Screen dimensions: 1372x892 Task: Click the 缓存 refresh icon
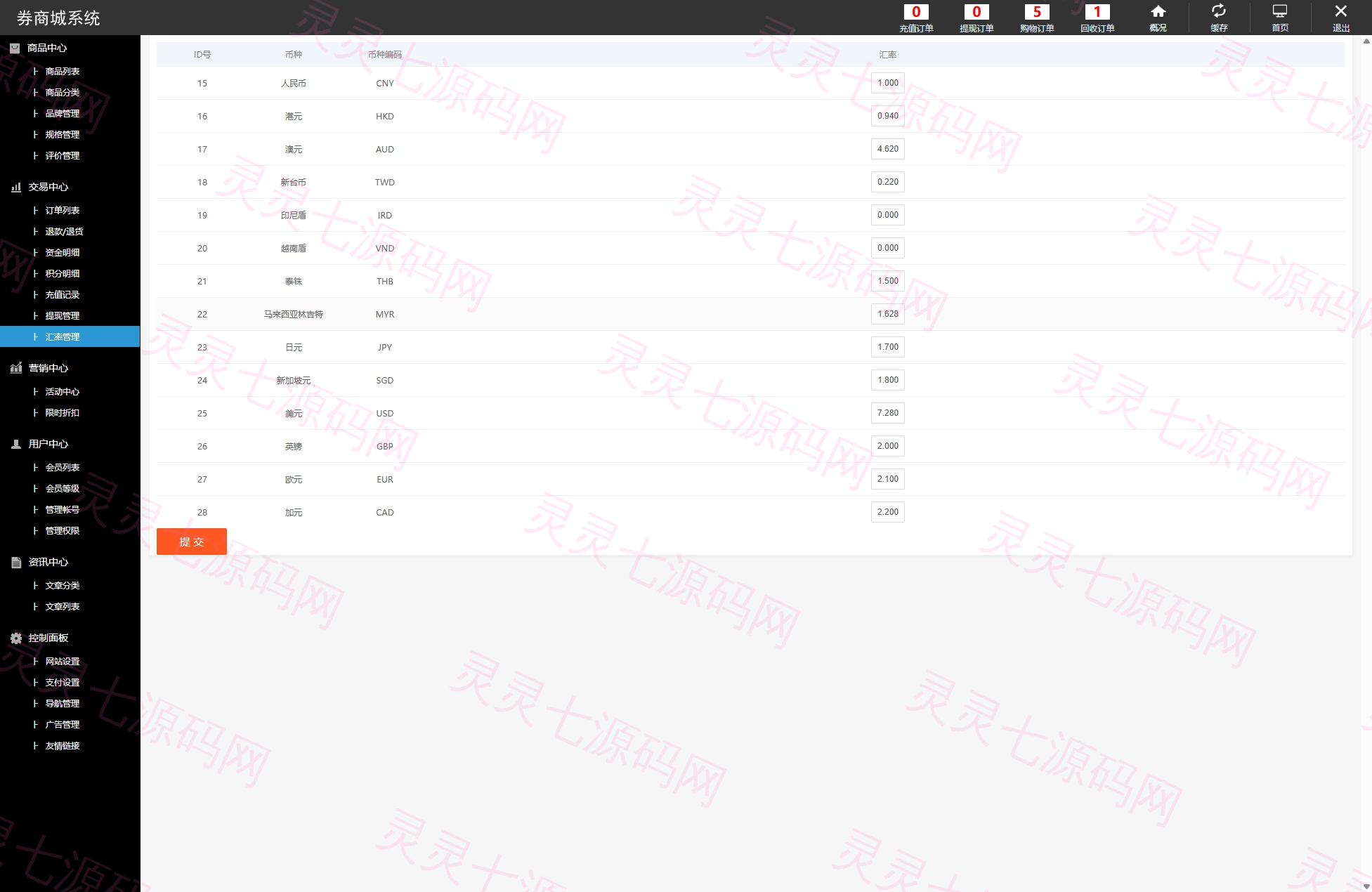point(1219,11)
